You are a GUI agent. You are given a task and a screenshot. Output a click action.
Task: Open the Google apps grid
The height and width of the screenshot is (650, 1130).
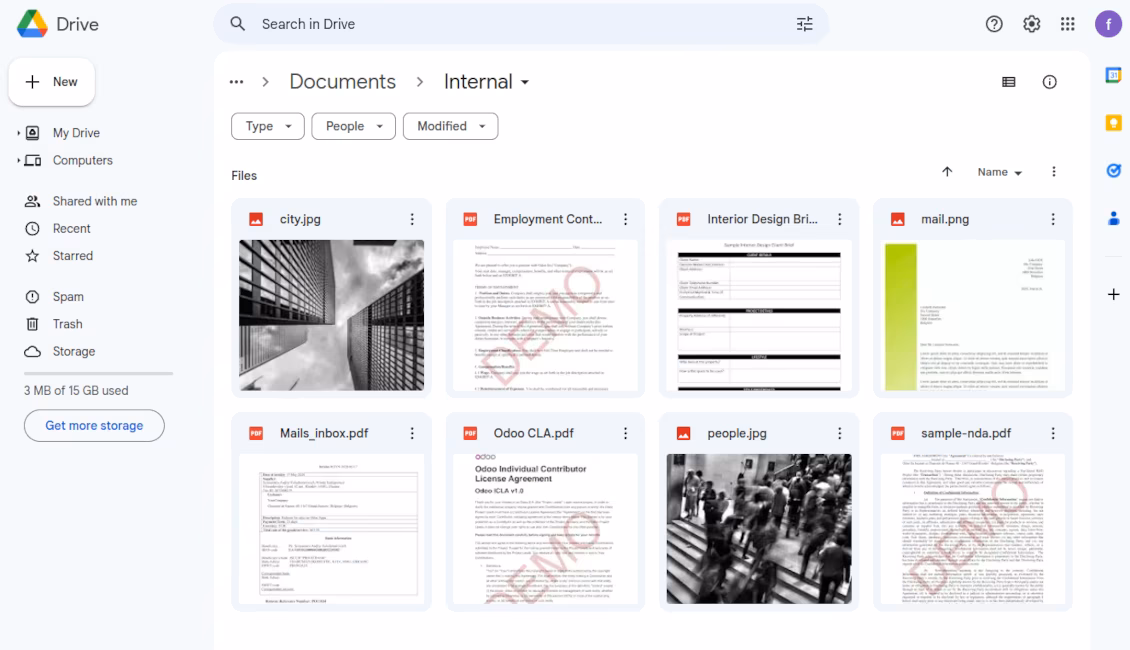click(x=1067, y=24)
